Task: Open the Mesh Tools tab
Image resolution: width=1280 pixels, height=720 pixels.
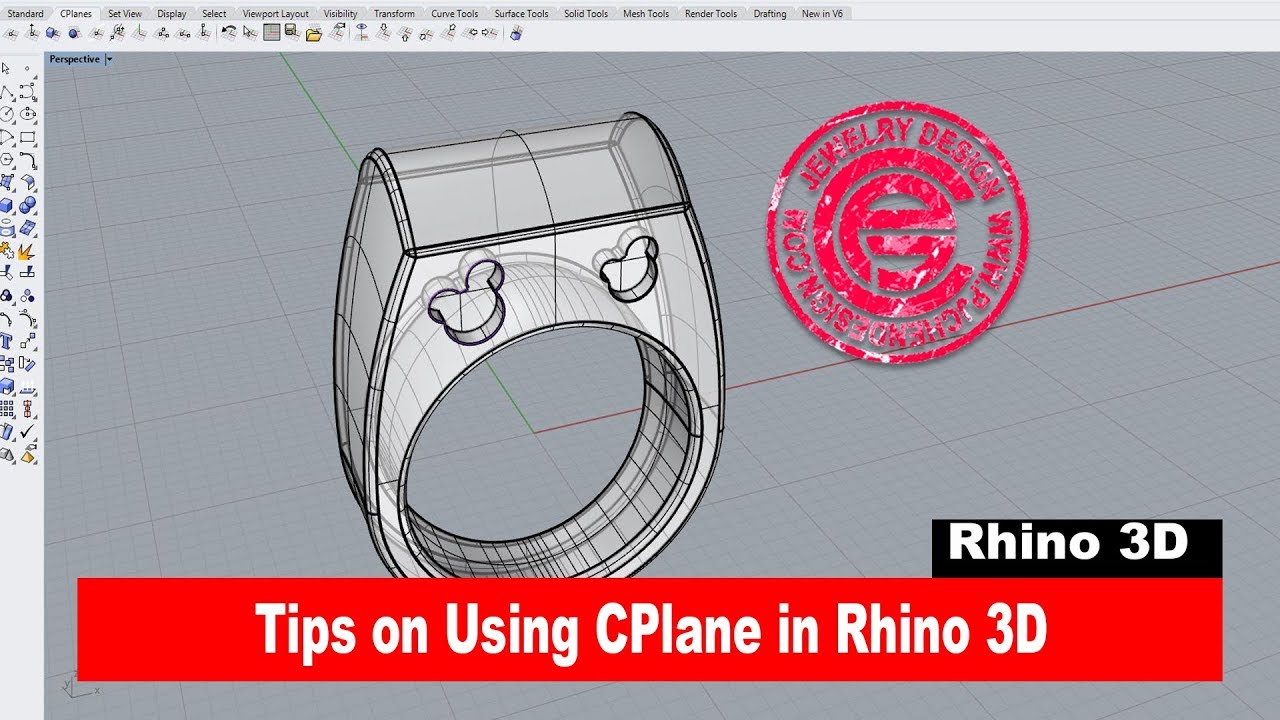Action: pyautogui.click(x=646, y=14)
